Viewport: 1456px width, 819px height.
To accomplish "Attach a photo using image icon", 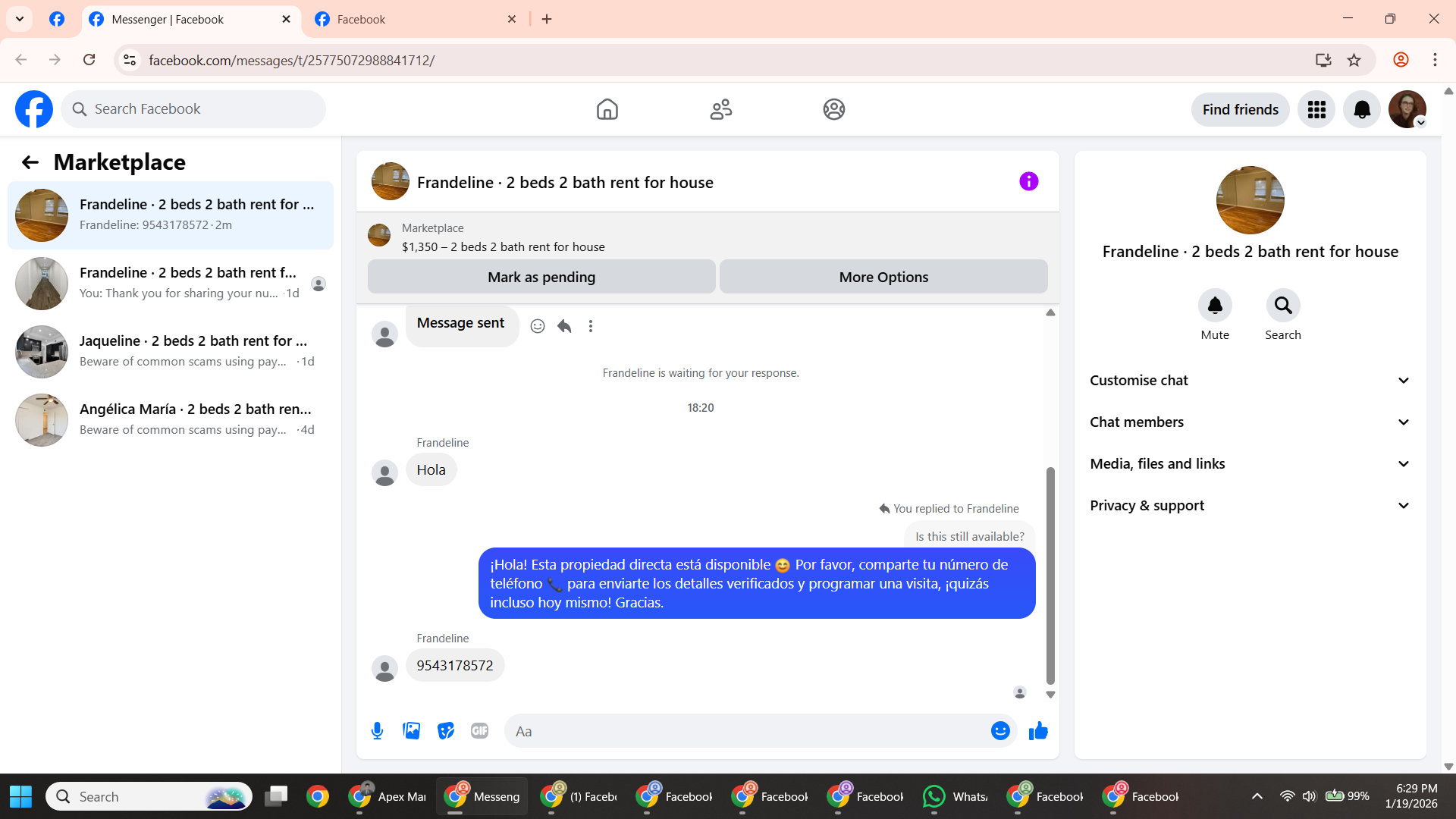I will 411,731.
